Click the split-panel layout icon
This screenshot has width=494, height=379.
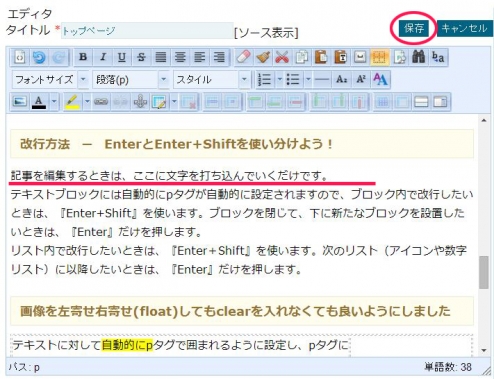[x=421, y=101]
